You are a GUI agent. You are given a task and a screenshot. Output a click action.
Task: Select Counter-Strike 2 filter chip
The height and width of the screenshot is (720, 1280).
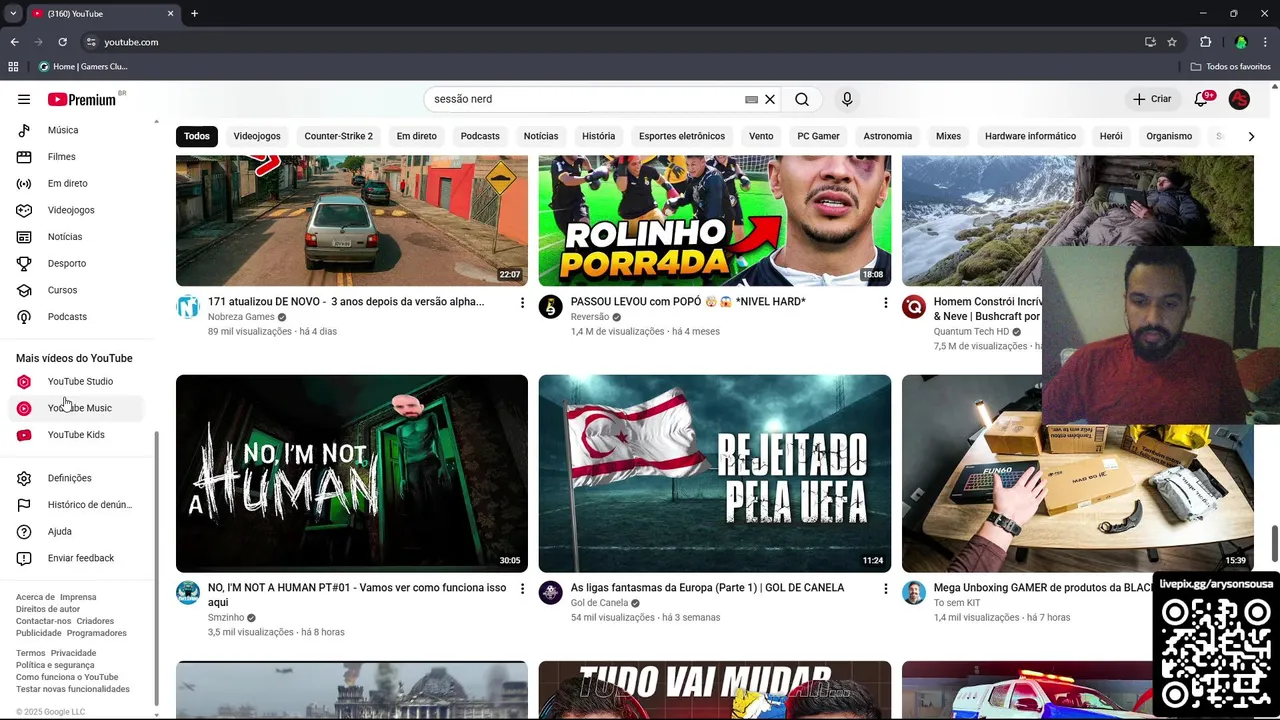339,136
